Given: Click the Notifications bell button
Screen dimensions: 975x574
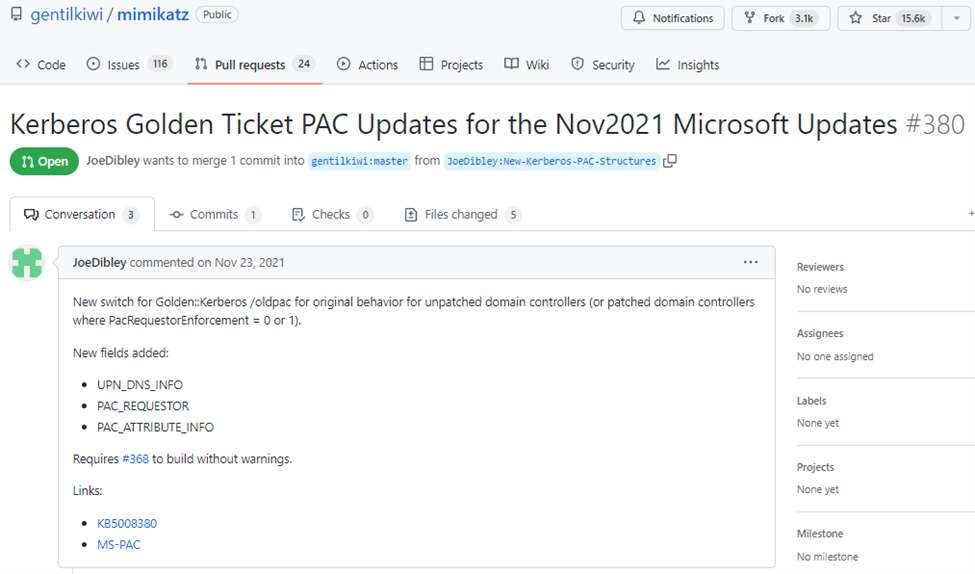Looking at the screenshot, I should click(x=672, y=18).
